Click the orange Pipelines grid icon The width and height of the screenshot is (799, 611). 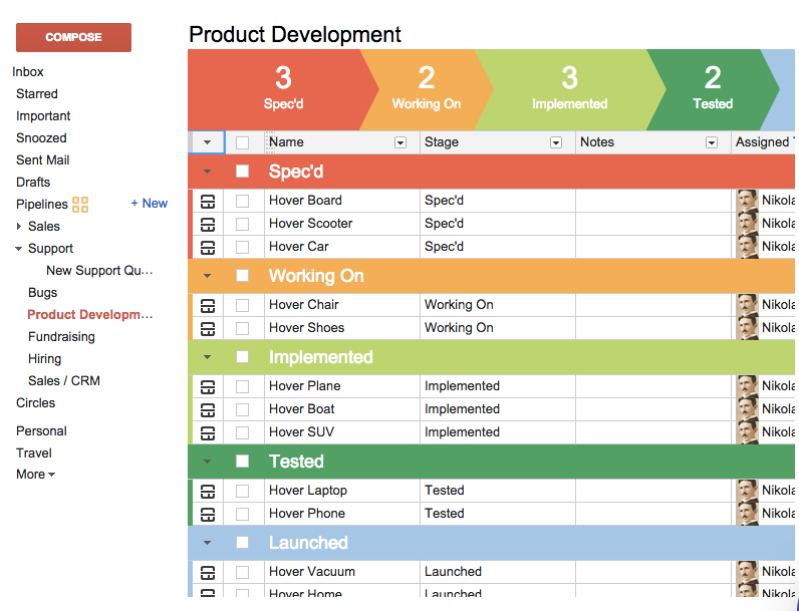(x=80, y=204)
